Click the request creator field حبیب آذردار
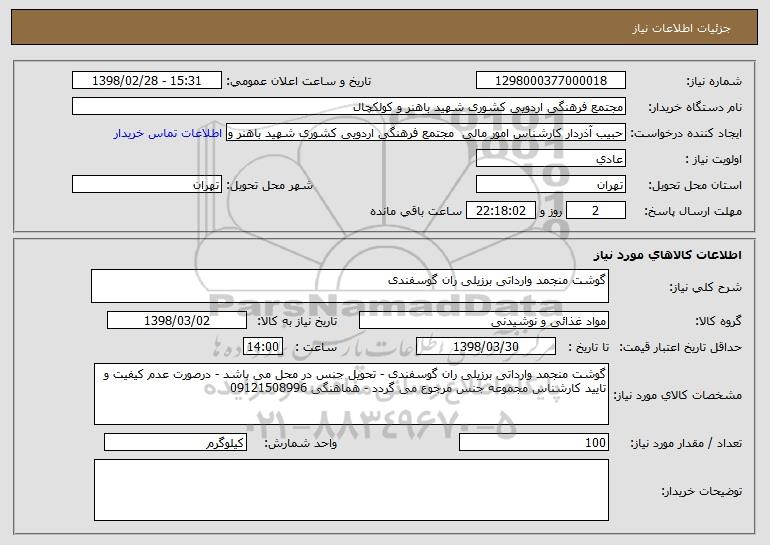The height and width of the screenshot is (545, 770). [426, 133]
